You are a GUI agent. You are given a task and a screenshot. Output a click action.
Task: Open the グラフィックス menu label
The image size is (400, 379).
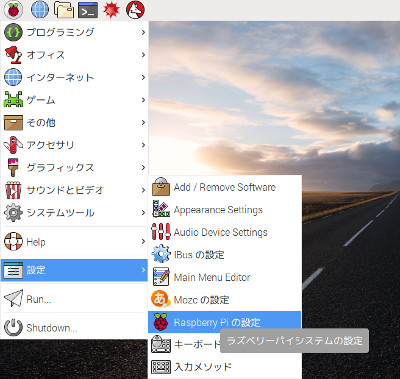coord(60,167)
